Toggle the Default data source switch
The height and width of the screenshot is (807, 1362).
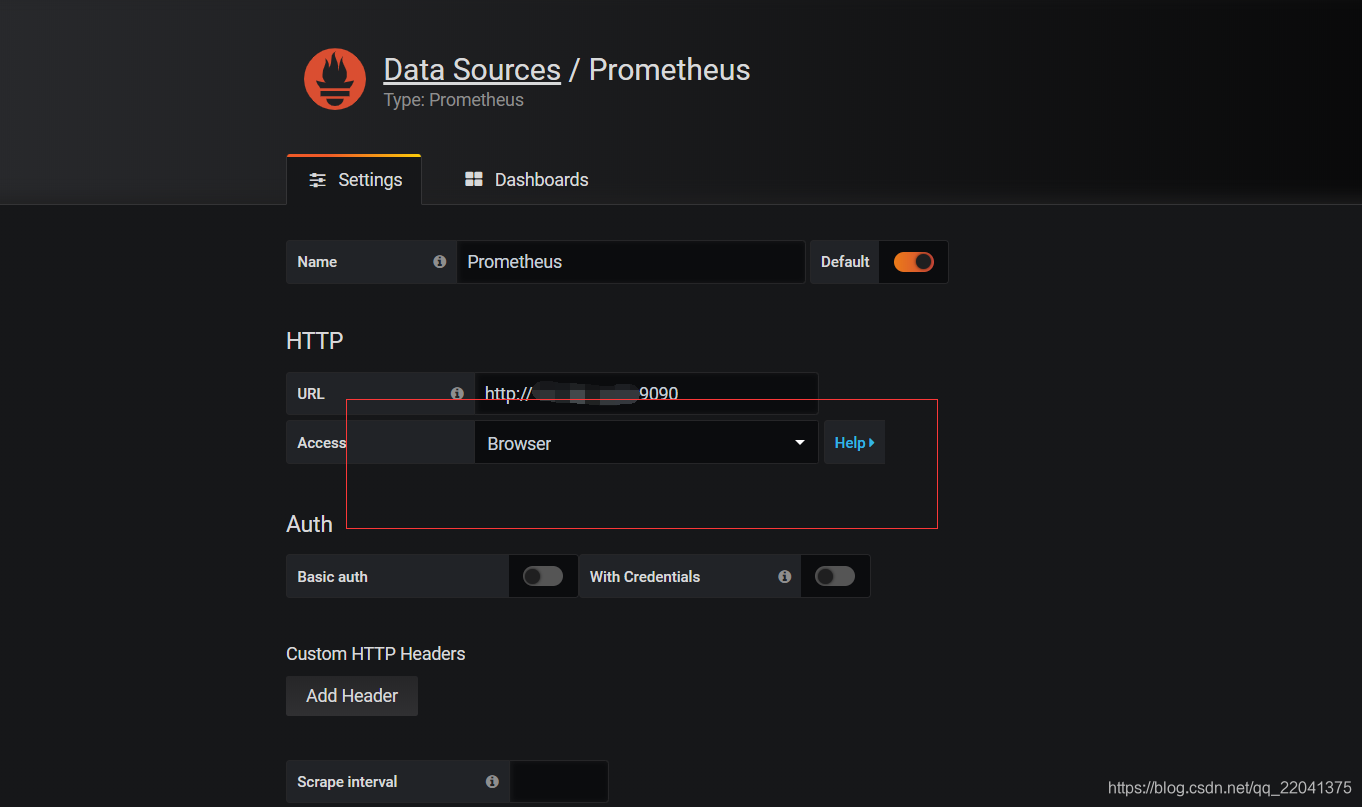click(x=914, y=262)
